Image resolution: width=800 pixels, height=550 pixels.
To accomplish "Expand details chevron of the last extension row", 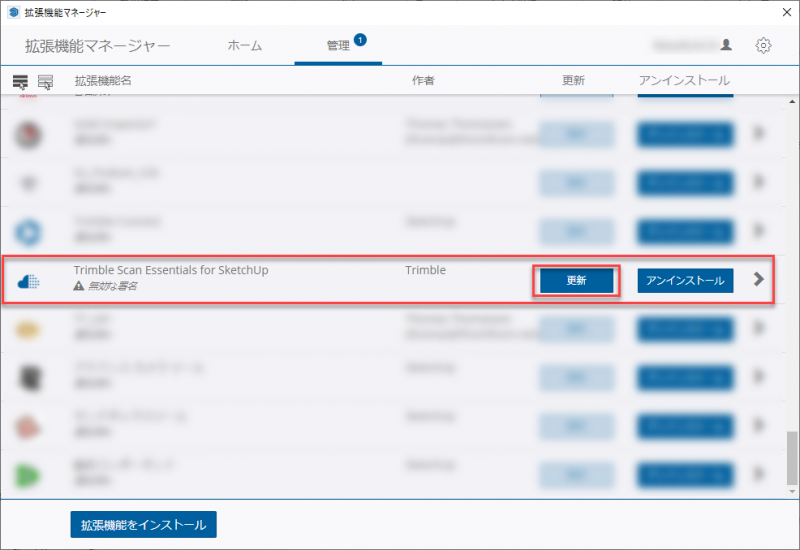I will [759, 471].
